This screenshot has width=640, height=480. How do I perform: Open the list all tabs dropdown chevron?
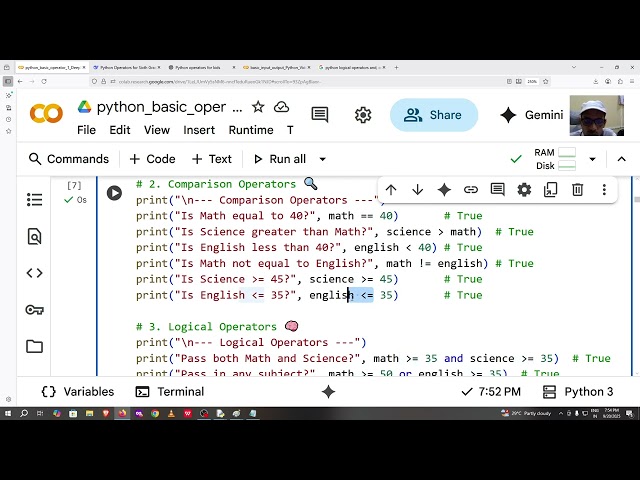574,67
